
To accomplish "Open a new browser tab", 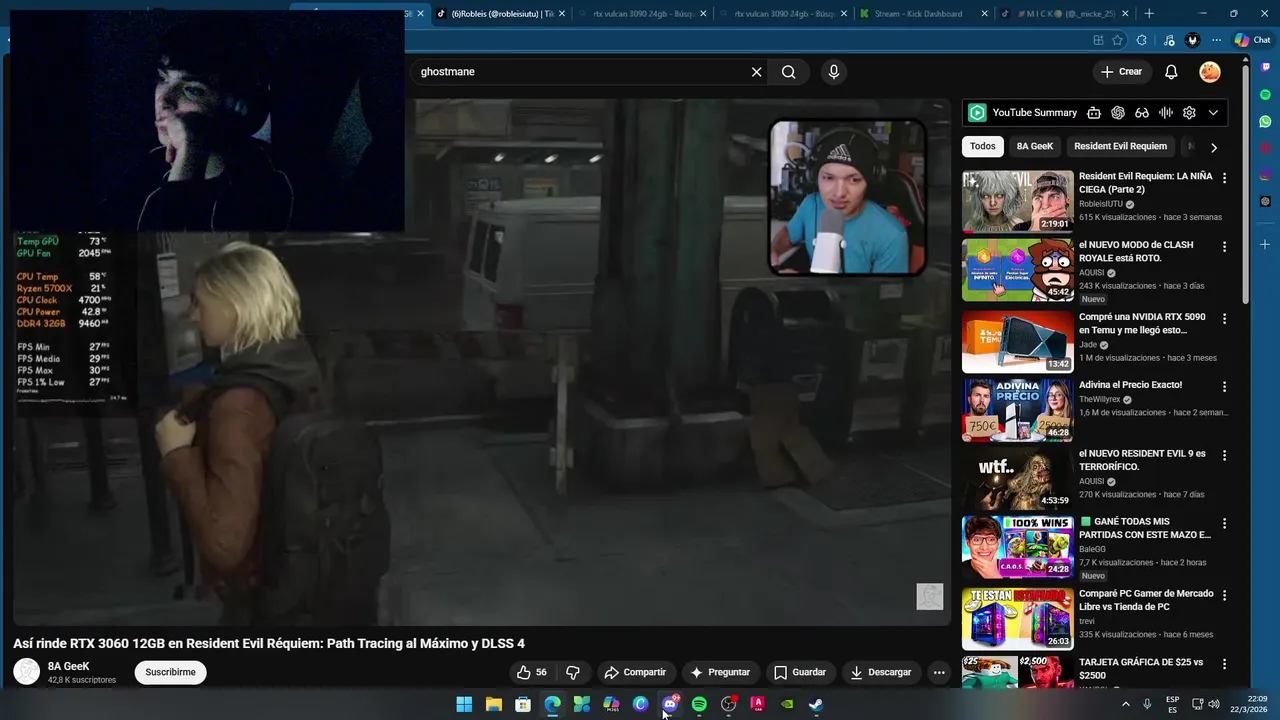I will (x=1149, y=14).
